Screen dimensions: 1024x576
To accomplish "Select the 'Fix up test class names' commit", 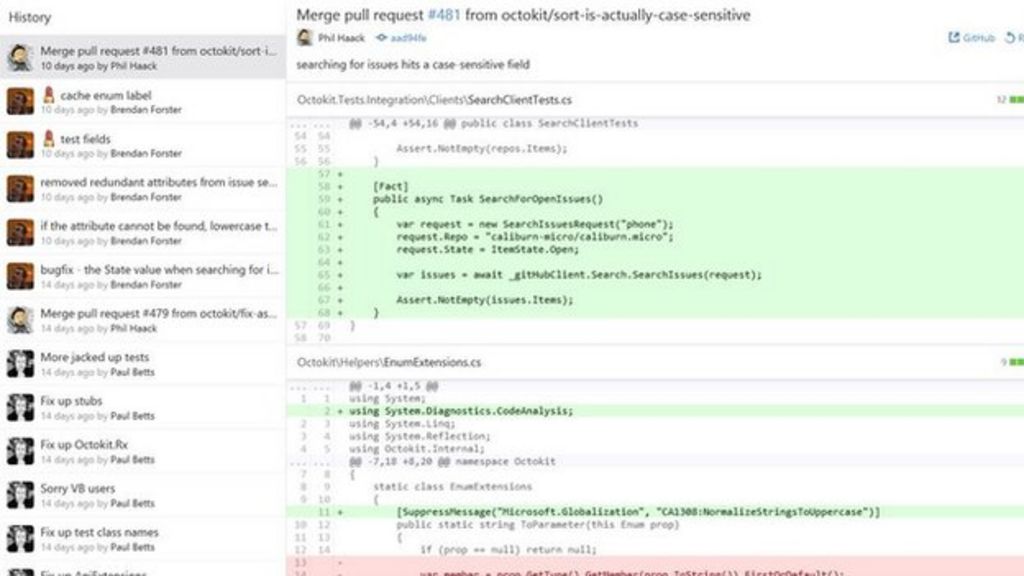I will [150, 539].
